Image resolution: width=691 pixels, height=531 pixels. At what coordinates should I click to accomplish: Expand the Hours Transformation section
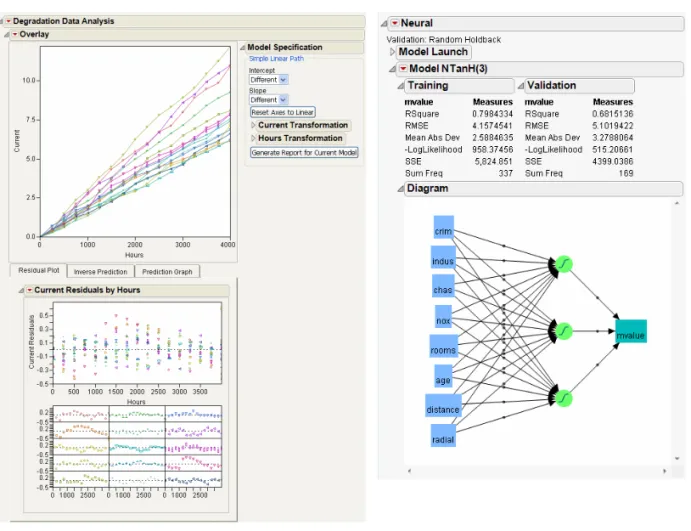click(x=253, y=138)
